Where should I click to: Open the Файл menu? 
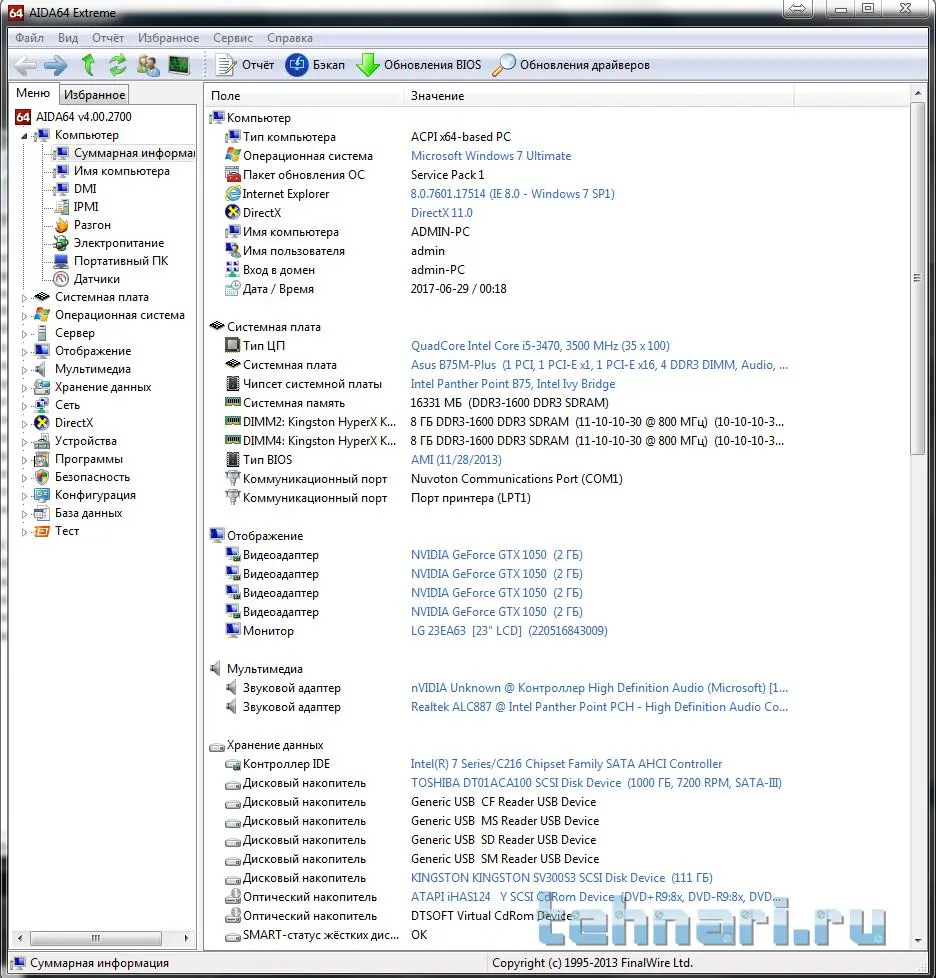tap(29, 38)
